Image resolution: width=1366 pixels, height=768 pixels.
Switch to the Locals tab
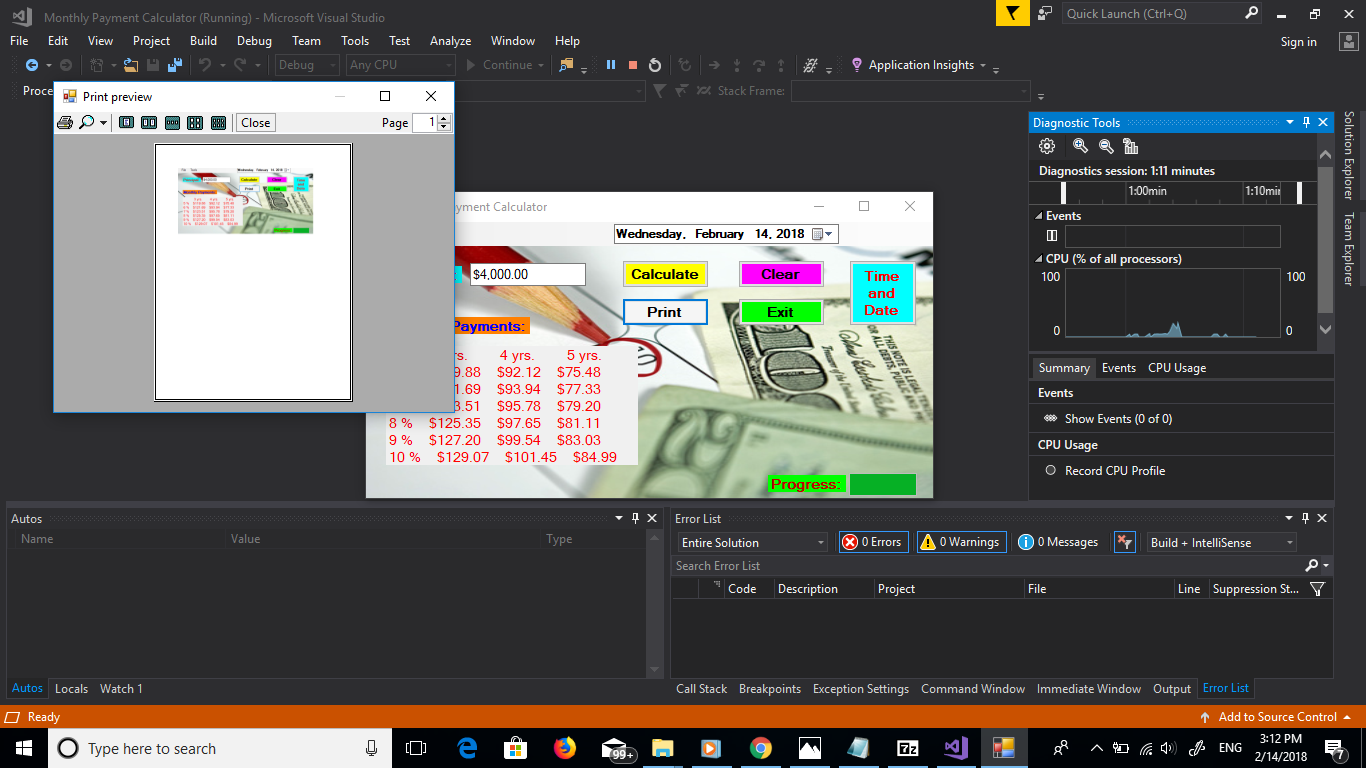click(71, 688)
